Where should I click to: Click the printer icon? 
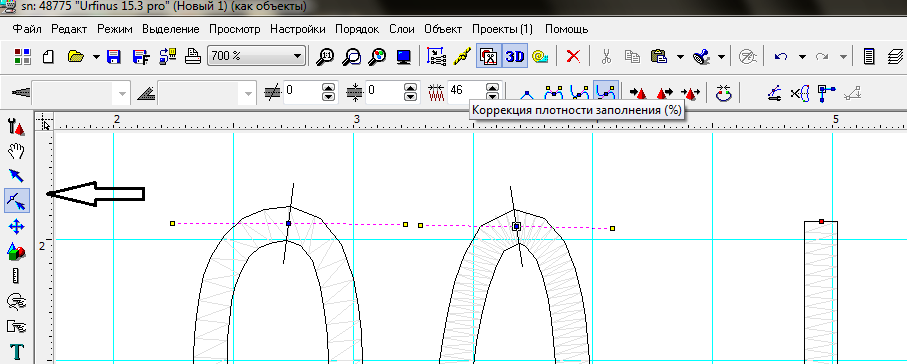tap(193, 56)
